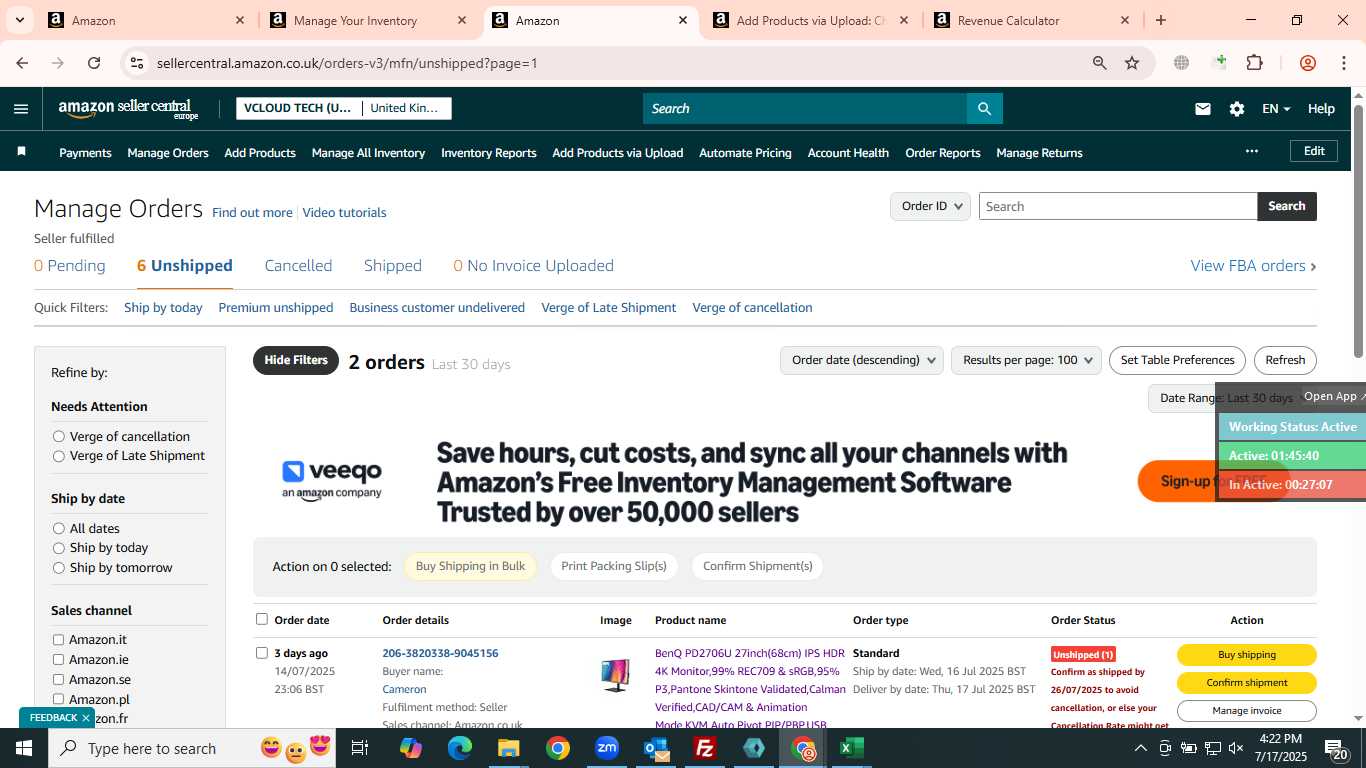Viewport: 1366px width, 768px height.
Task: Switch to the Shipped orders tab
Action: pos(393,266)
